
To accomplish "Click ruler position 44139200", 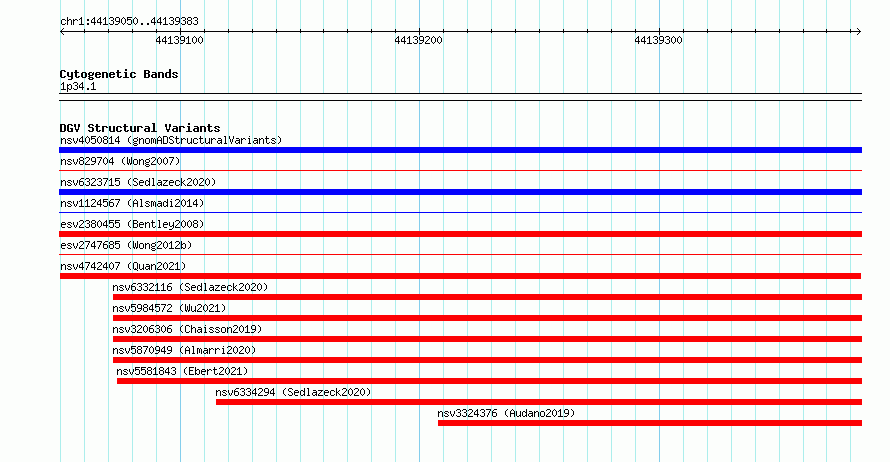I will click(418, 40).
